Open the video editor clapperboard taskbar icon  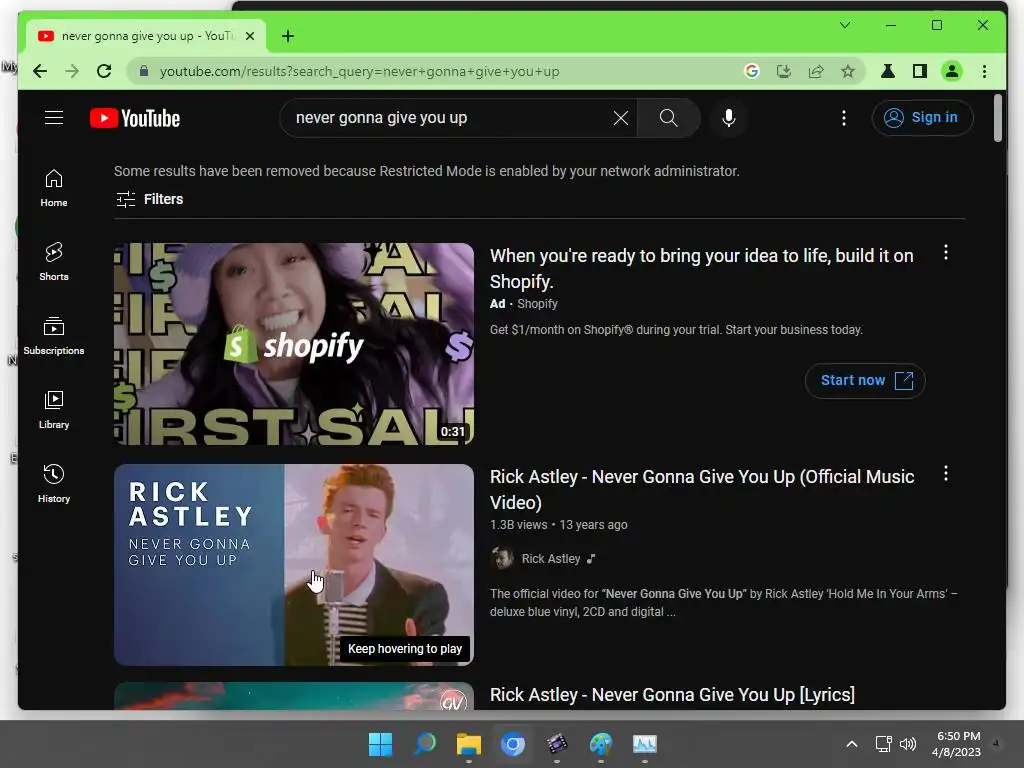pyautogui.click(x=556, y=744)
